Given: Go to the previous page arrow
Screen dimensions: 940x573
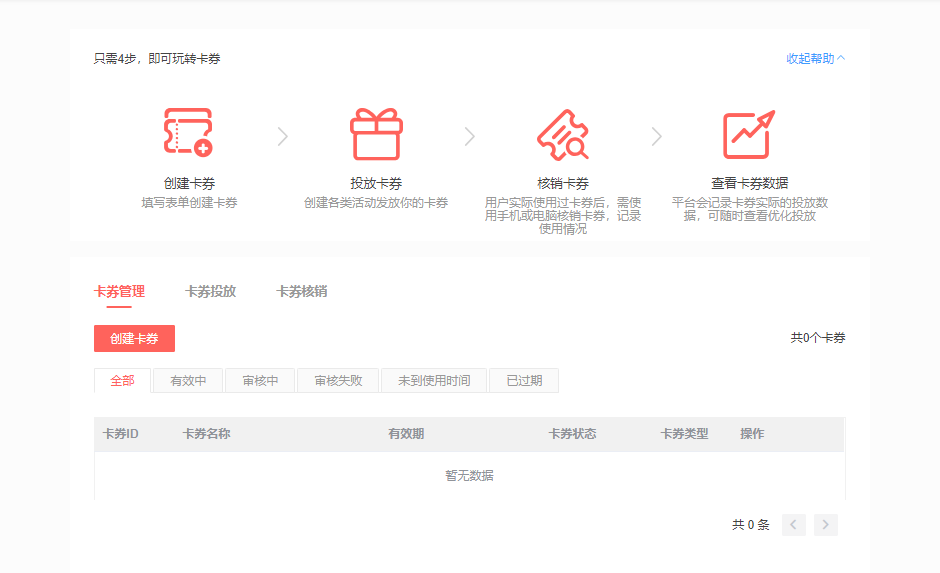Looking at the screenshot, I should [794, 525].
